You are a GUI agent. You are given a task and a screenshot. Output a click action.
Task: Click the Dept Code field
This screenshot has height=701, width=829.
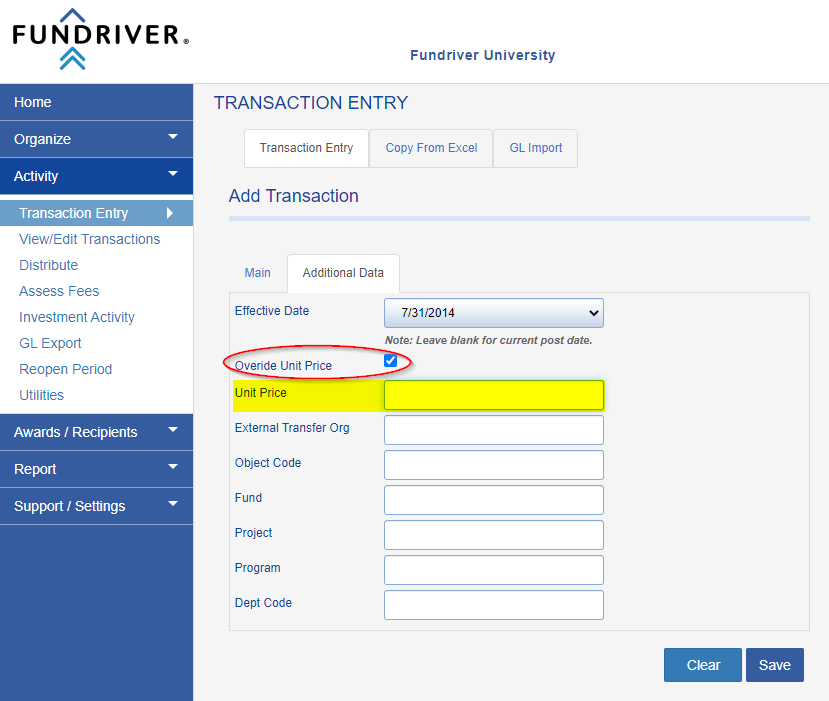click(494, 605)
